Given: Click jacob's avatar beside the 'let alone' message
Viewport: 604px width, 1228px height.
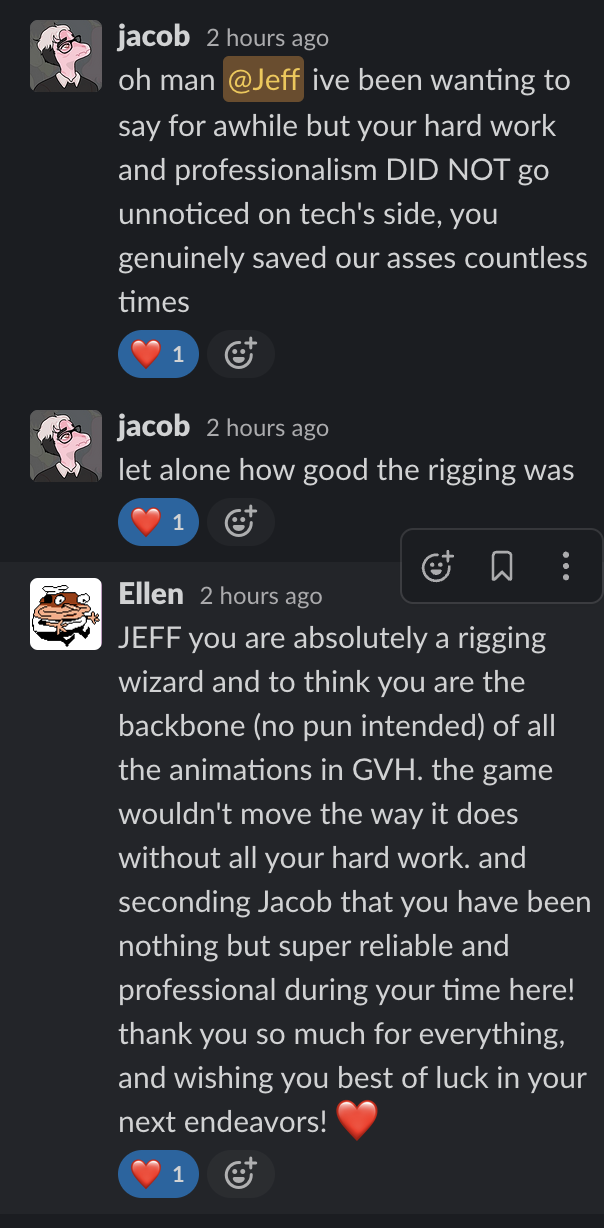Looking at the screenshot, I should [66, 445].
